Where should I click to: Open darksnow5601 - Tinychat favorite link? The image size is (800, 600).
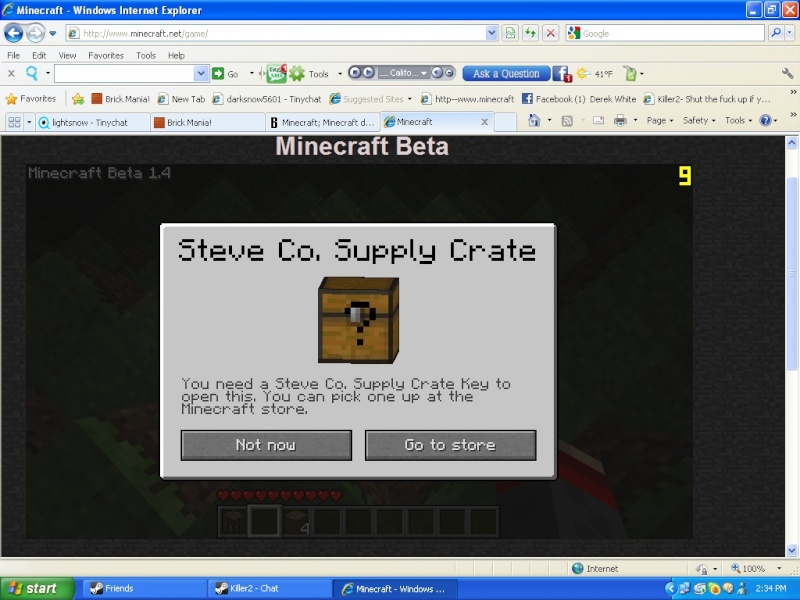[x=267, y=99]
